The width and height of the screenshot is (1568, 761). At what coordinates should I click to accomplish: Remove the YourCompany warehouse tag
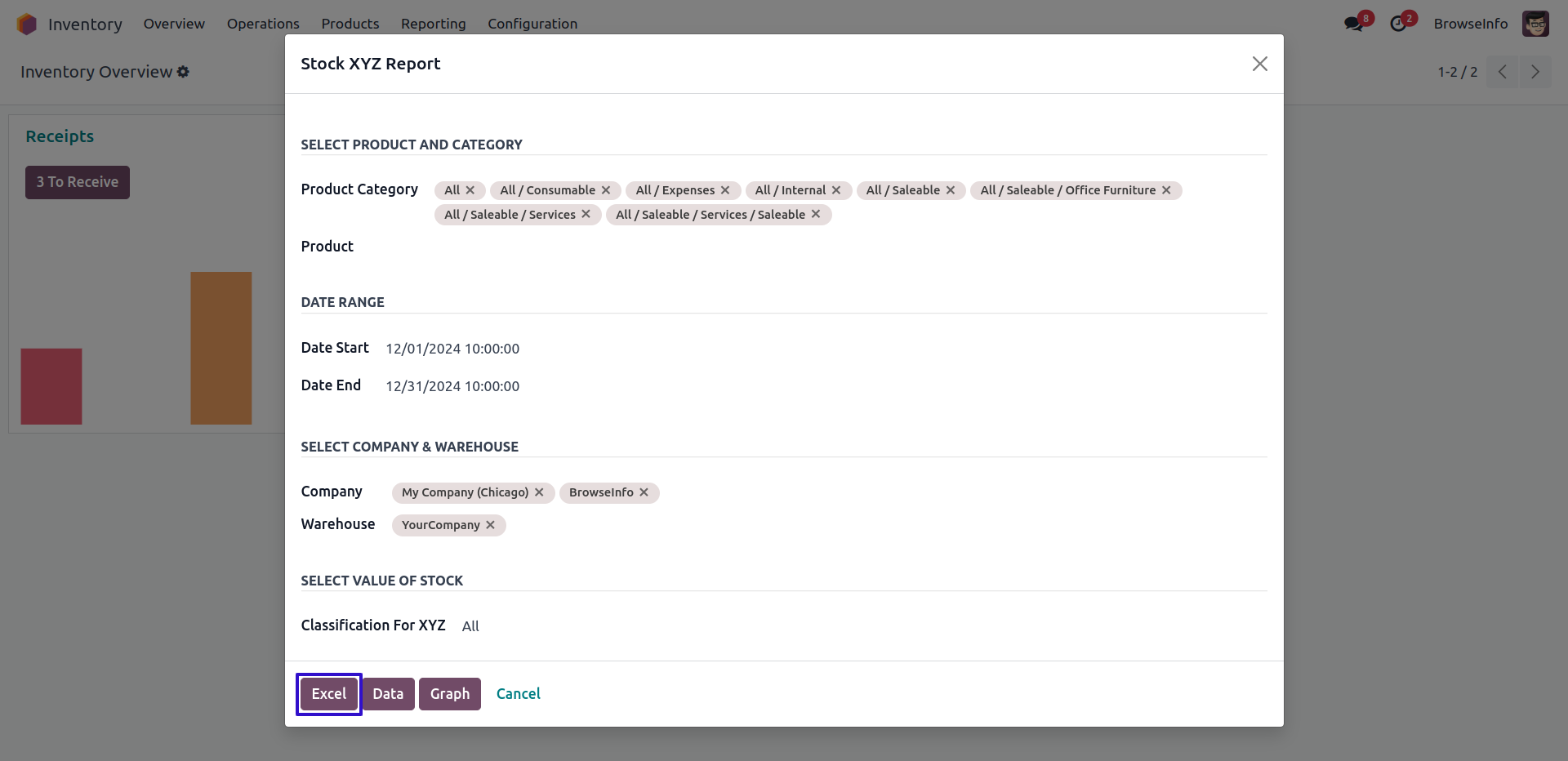(x=491, y=525)
